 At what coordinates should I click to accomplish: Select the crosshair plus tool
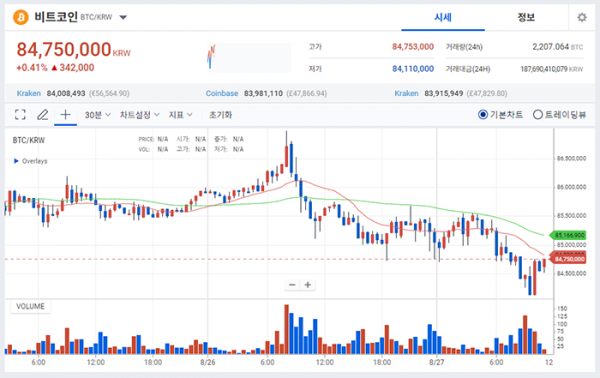pos(65,114)
